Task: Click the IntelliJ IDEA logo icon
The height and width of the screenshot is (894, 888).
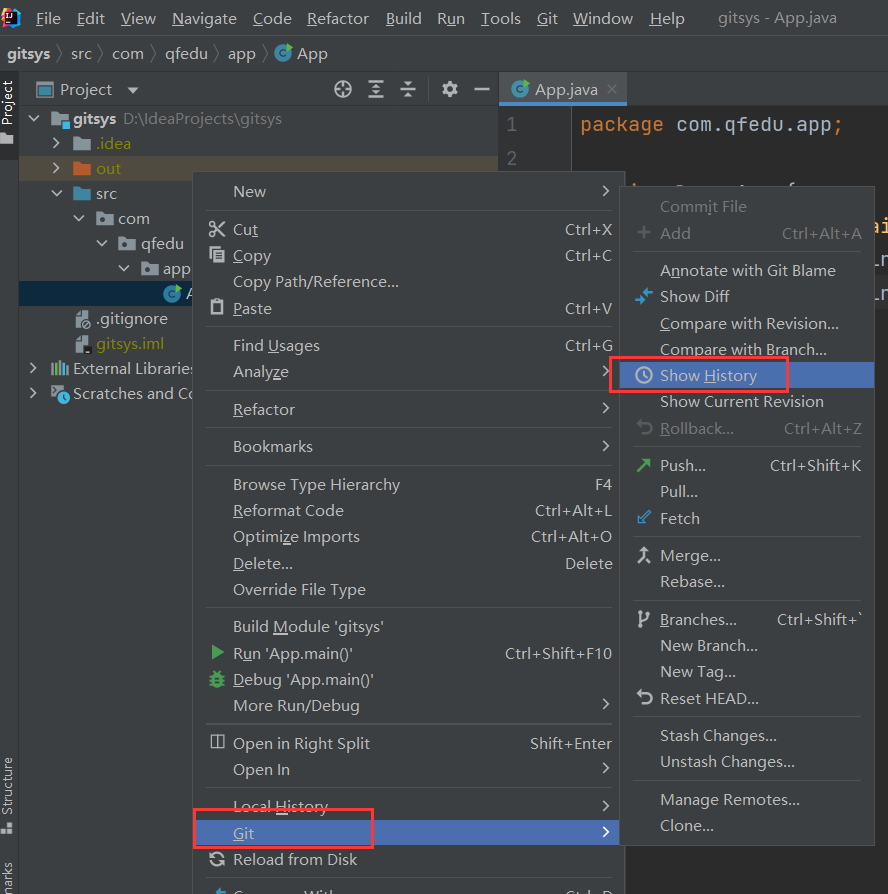Action: 10,18
